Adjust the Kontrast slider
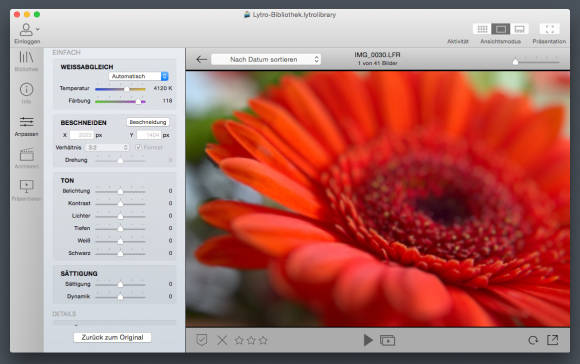This screenshot has height=364, width=580. pyautogui.click(x=120, y=203)
